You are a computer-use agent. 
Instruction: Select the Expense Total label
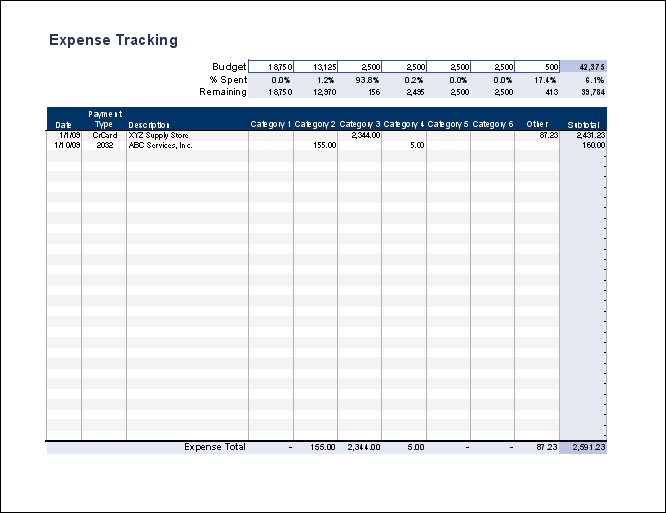point(214,447)
